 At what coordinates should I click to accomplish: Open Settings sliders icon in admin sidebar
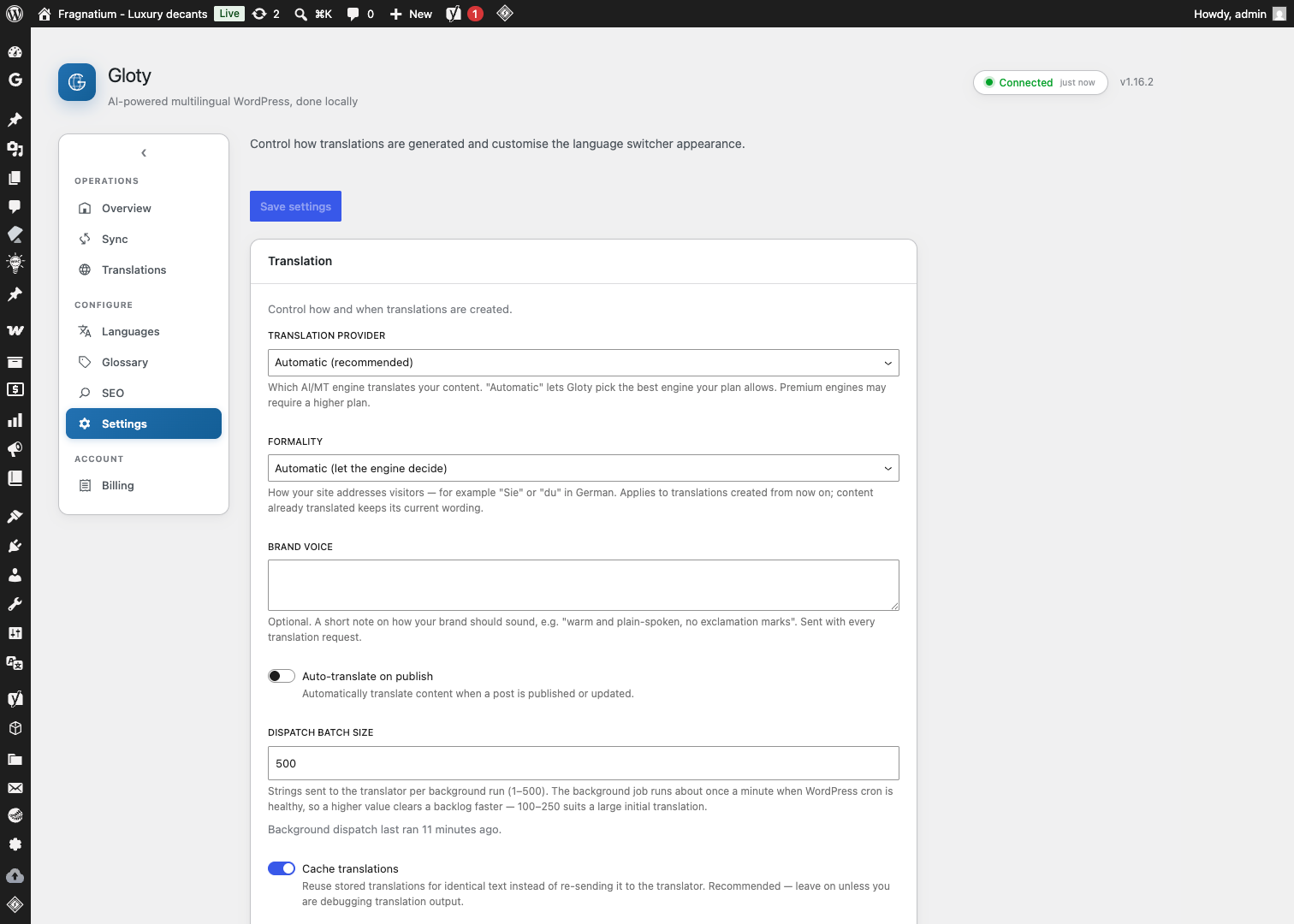point(15,632)
